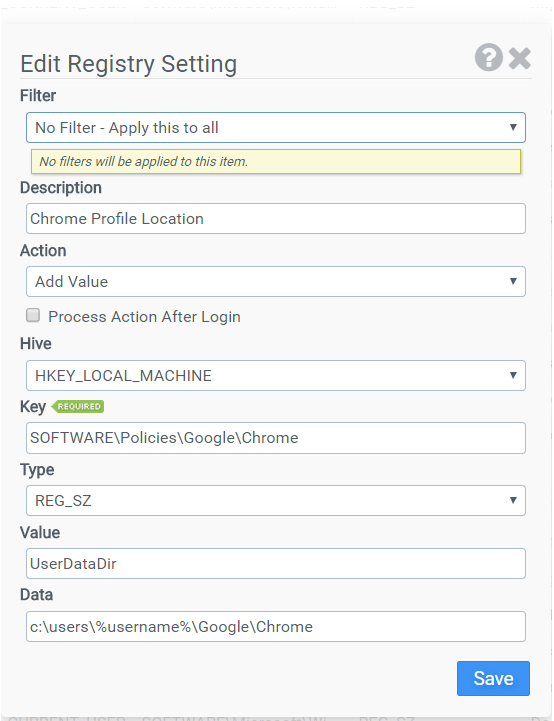
Task: Focus the Description field with Chrome Profile Location
Action: point(275,218)
